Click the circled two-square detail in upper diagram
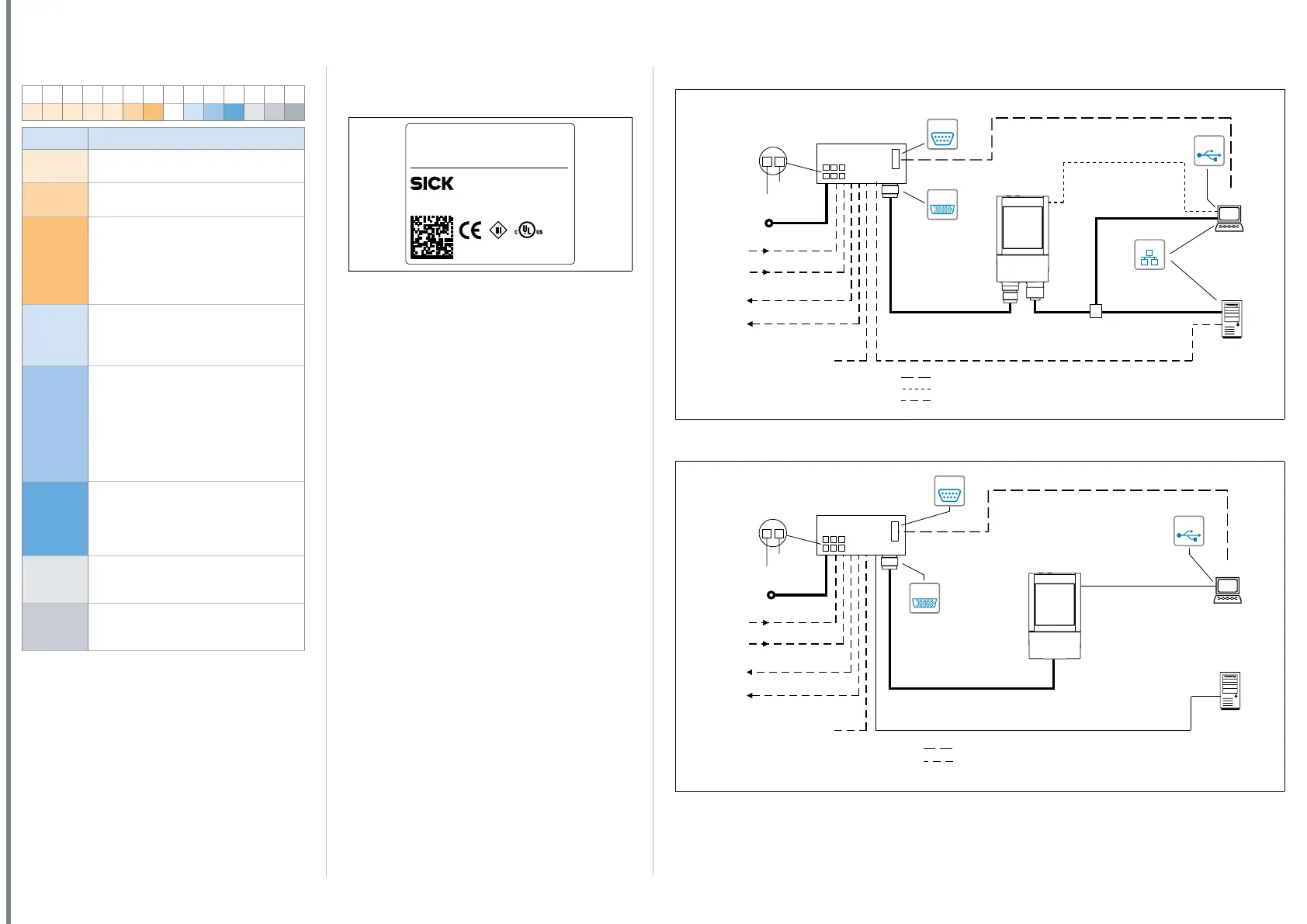 772,162
